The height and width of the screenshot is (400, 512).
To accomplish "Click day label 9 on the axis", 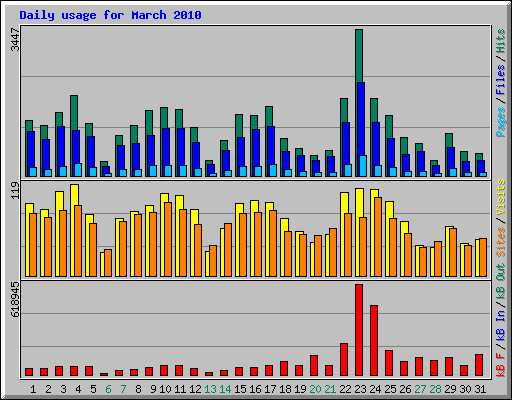I will click(153, 389).
